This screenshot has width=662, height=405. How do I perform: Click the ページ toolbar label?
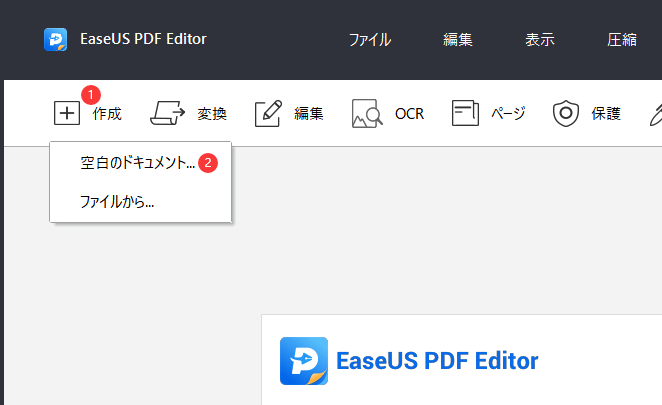508,114
